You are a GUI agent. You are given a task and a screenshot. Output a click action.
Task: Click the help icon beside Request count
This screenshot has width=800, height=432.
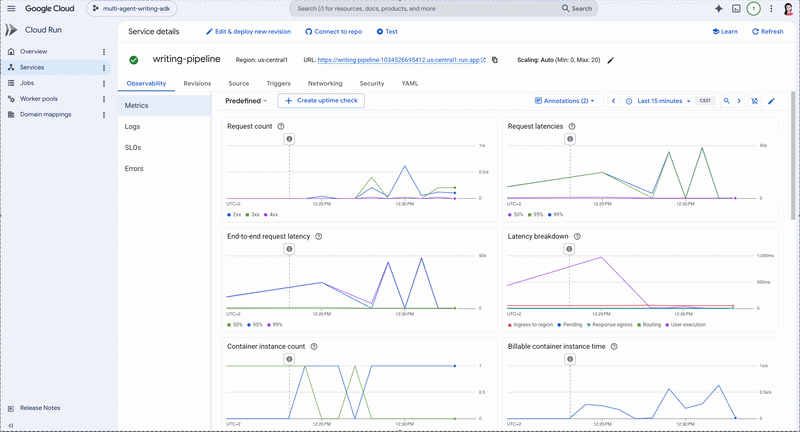pyautogui.click(x=281, y=126)
